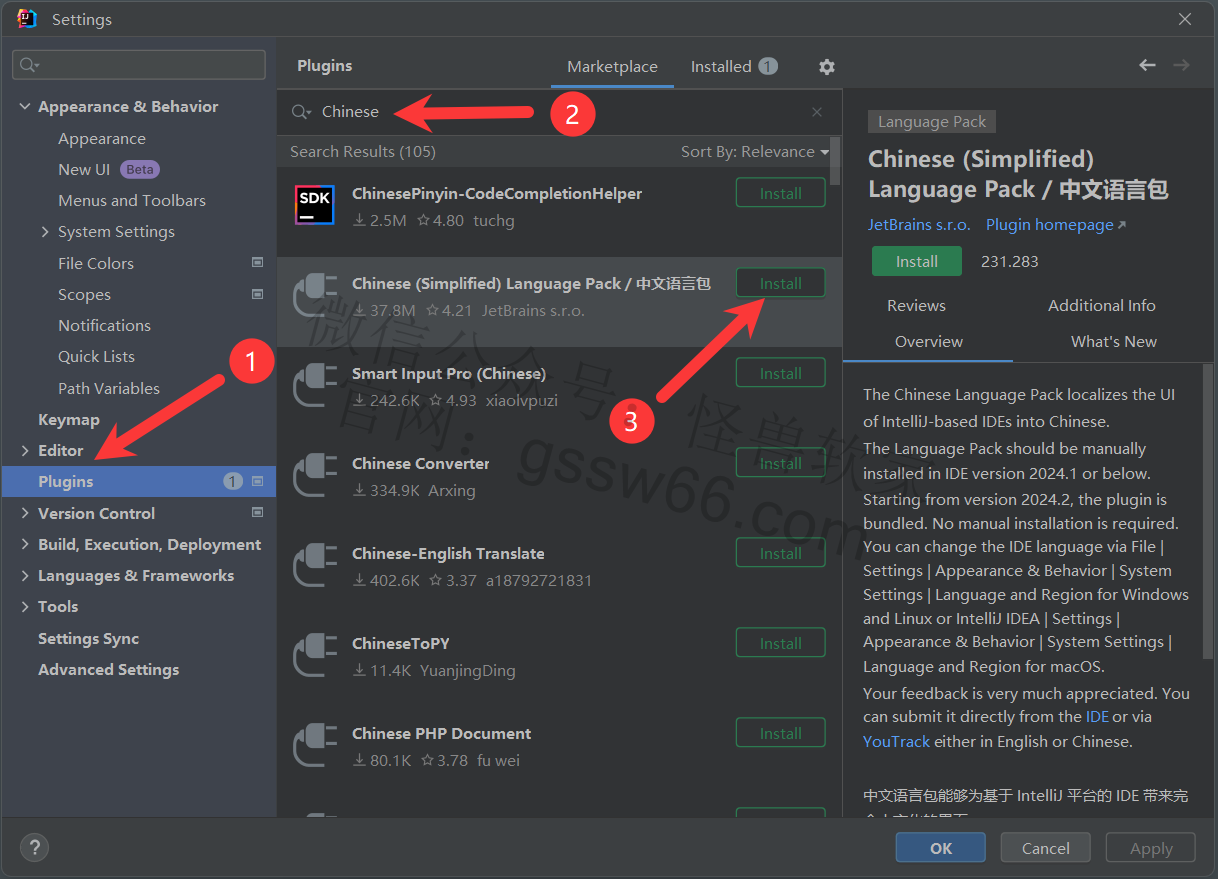Click the ChinesePinyin-CodeCompletionHelper SDK icon

314,206
